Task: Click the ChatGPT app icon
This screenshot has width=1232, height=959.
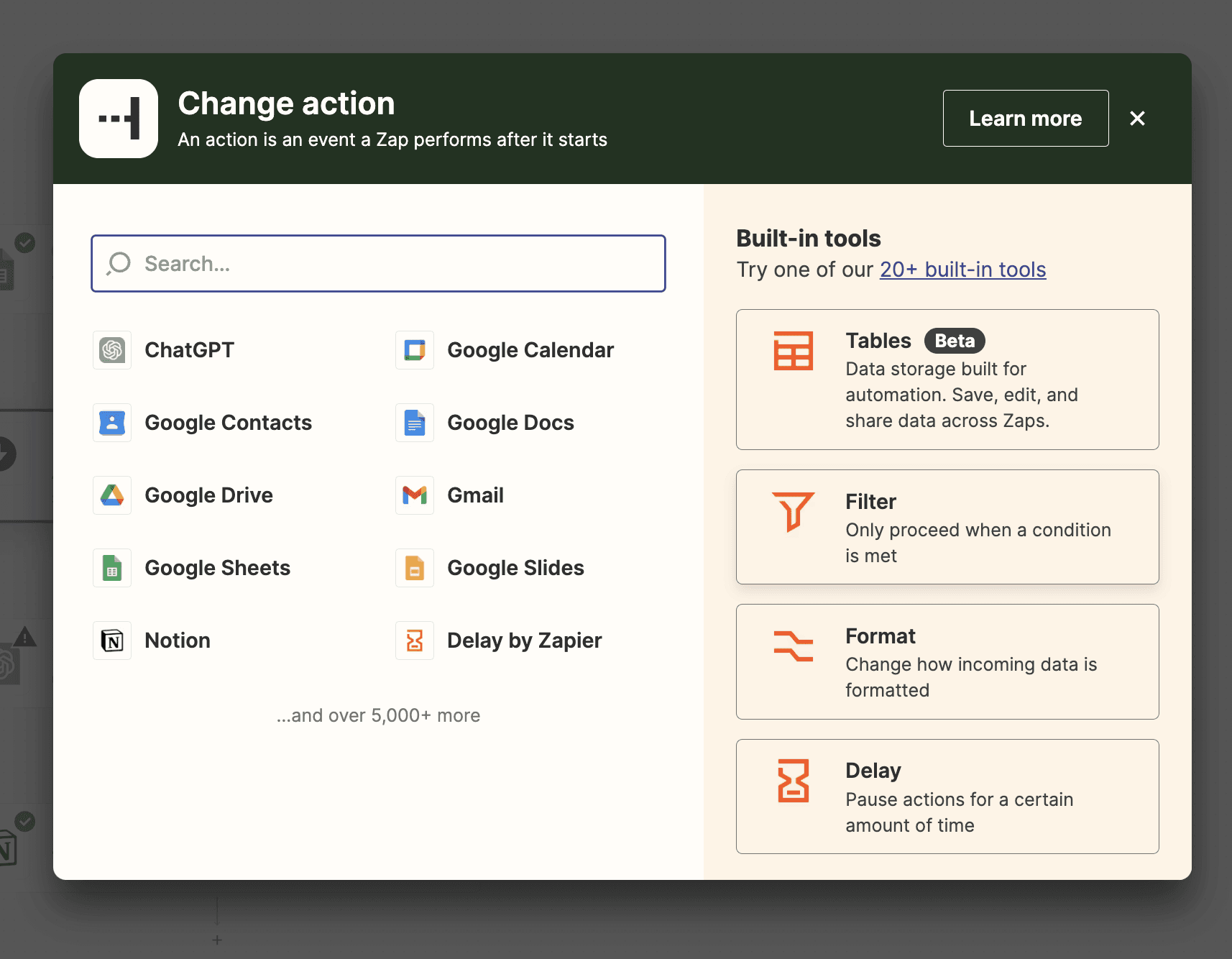Action: coord(112,350)
